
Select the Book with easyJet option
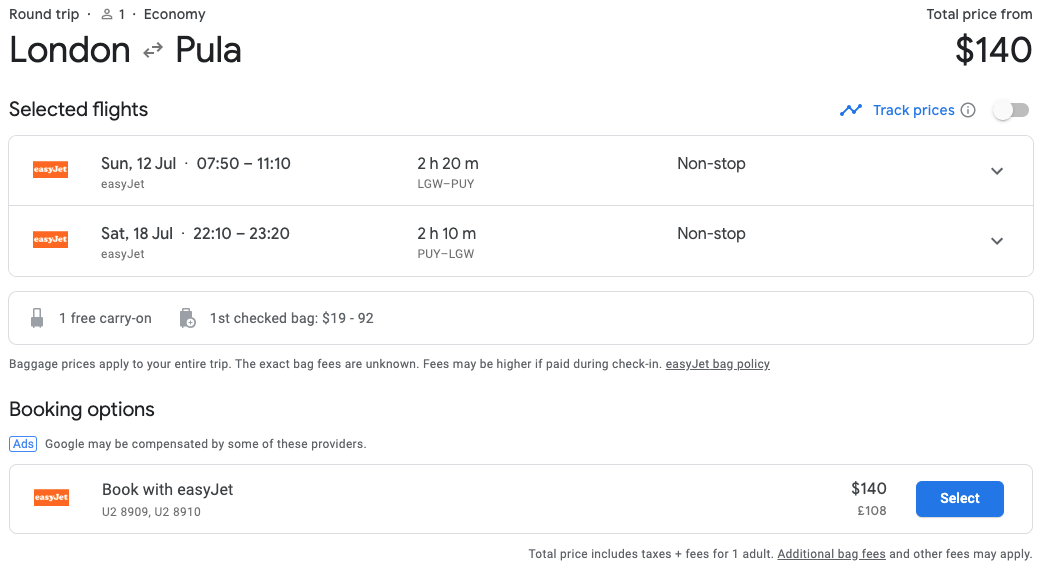point(959,498)
